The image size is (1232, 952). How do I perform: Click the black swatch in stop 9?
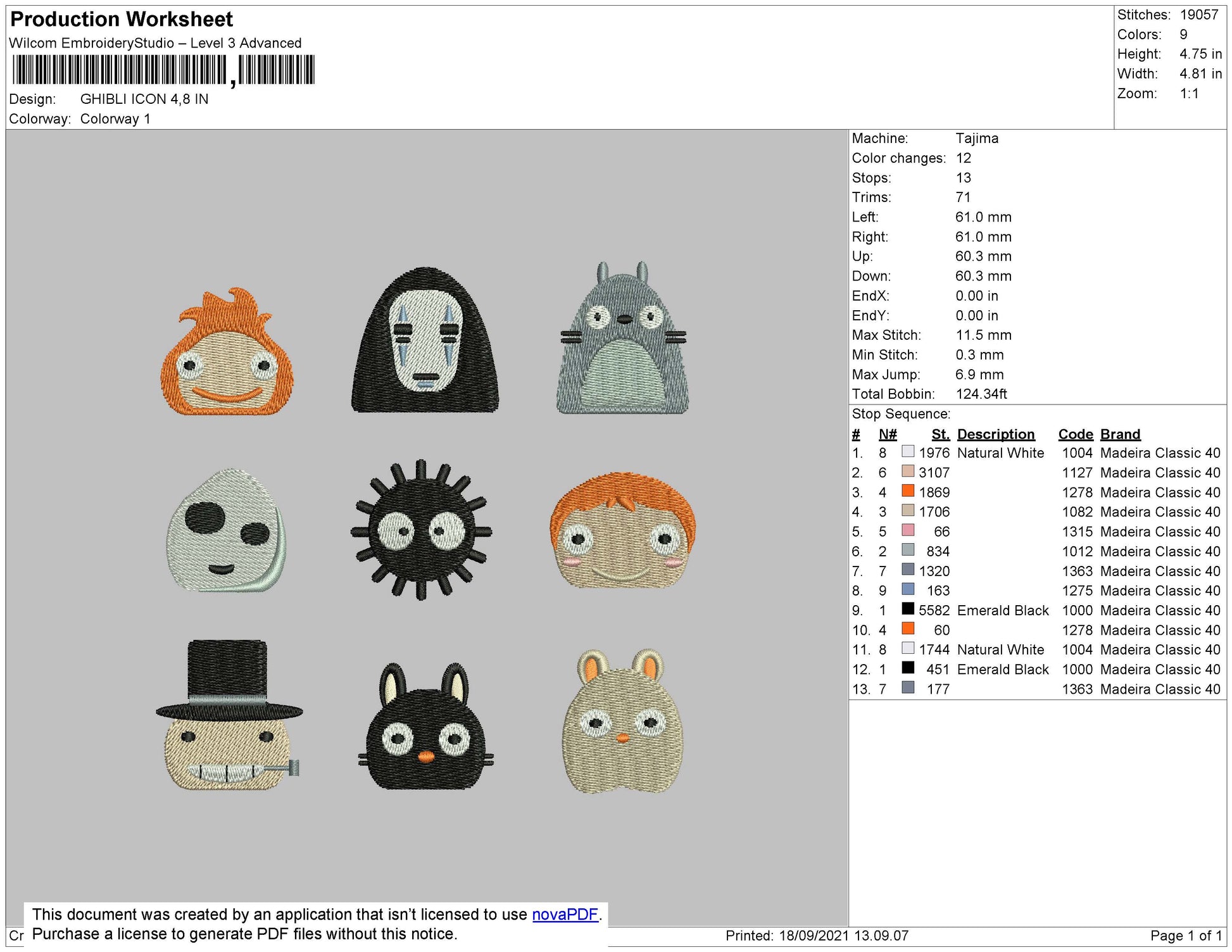908,609
